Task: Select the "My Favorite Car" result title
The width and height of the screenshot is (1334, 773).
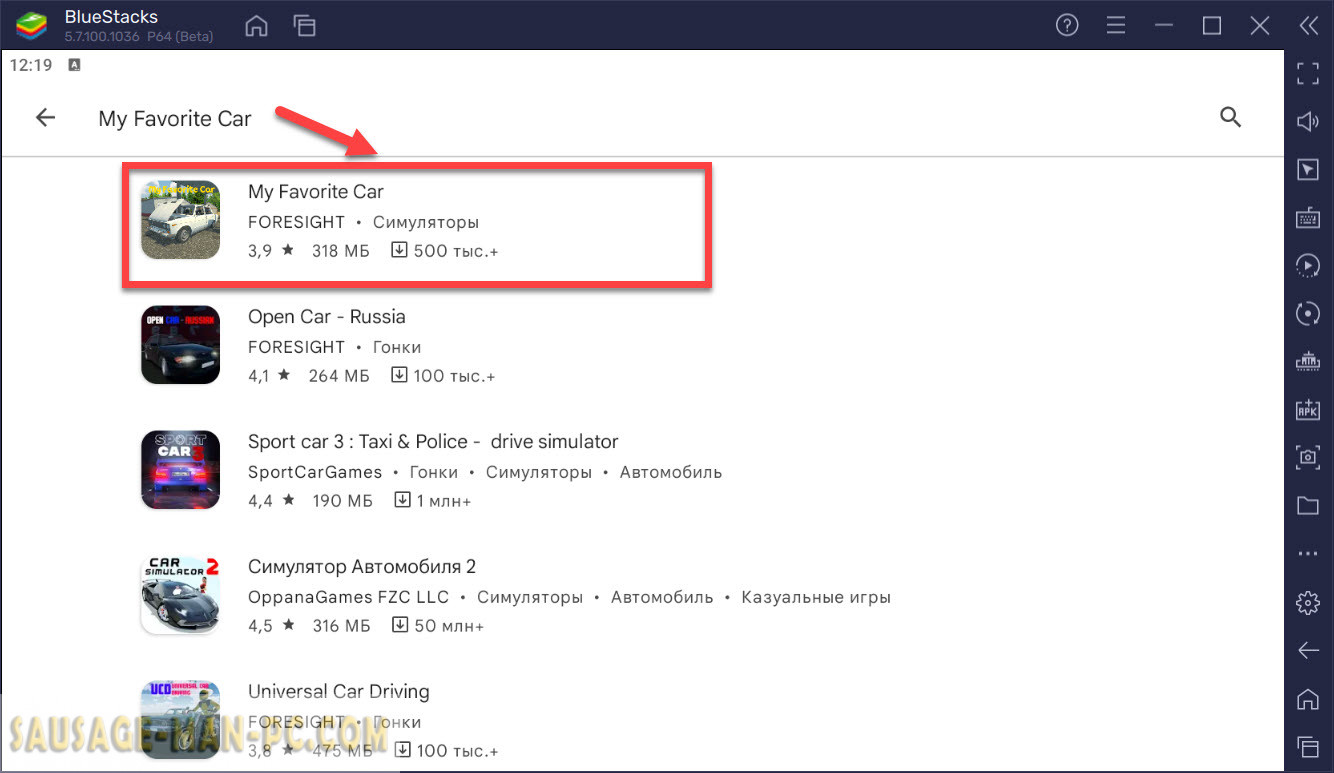Action: click(x=316, y=191)
